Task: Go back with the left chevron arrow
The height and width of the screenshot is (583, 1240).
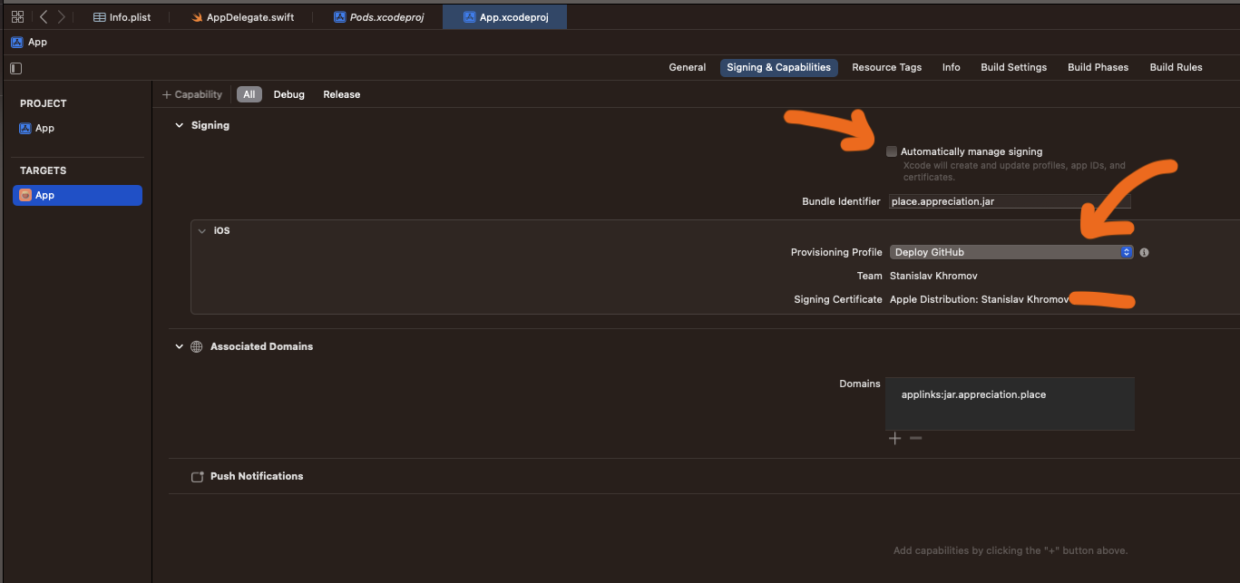Action: [x=43, y=17]
